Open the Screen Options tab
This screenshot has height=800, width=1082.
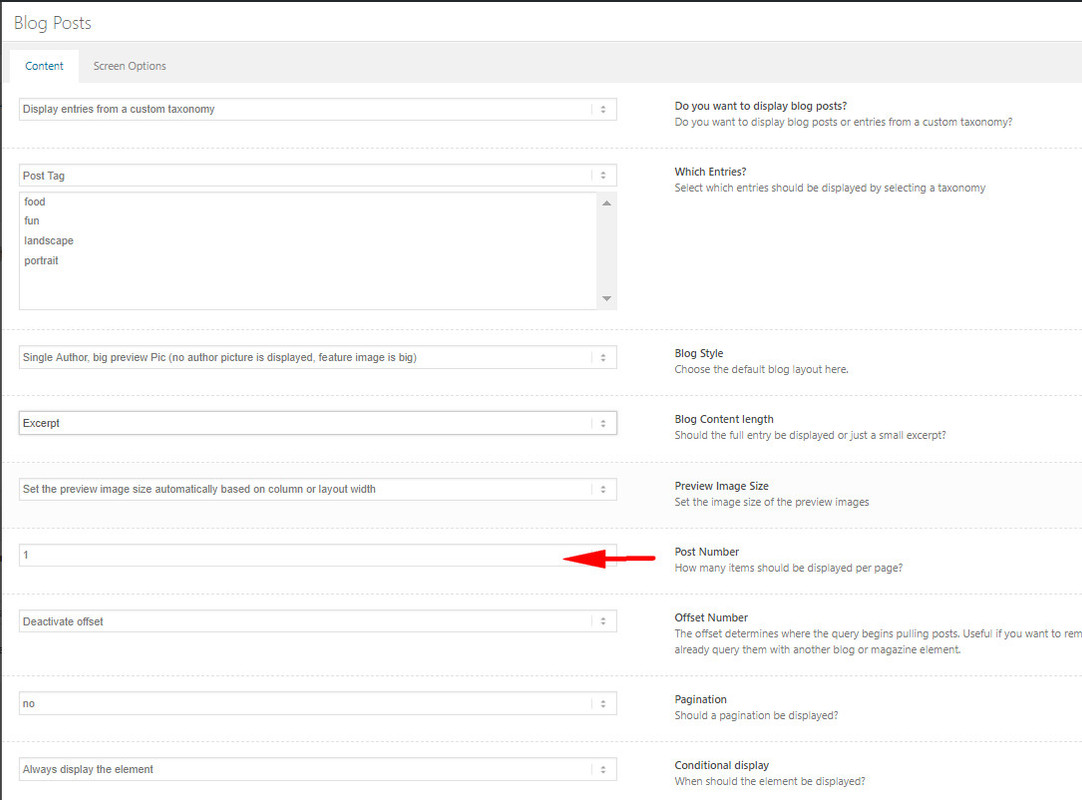(x=130, y=66)
